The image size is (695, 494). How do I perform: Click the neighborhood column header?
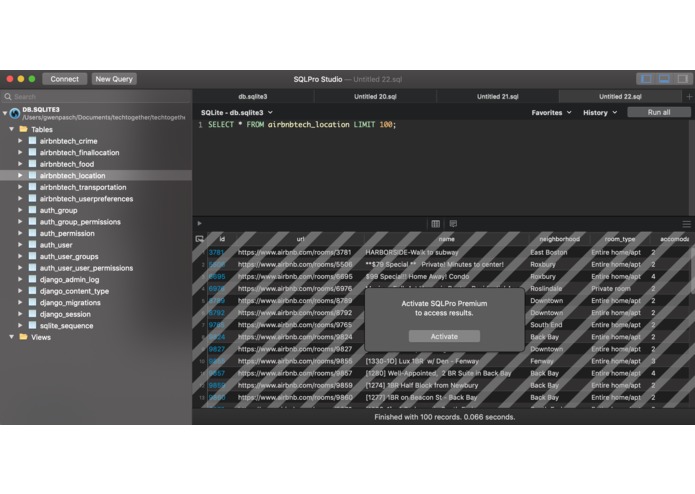coord(559,239)
